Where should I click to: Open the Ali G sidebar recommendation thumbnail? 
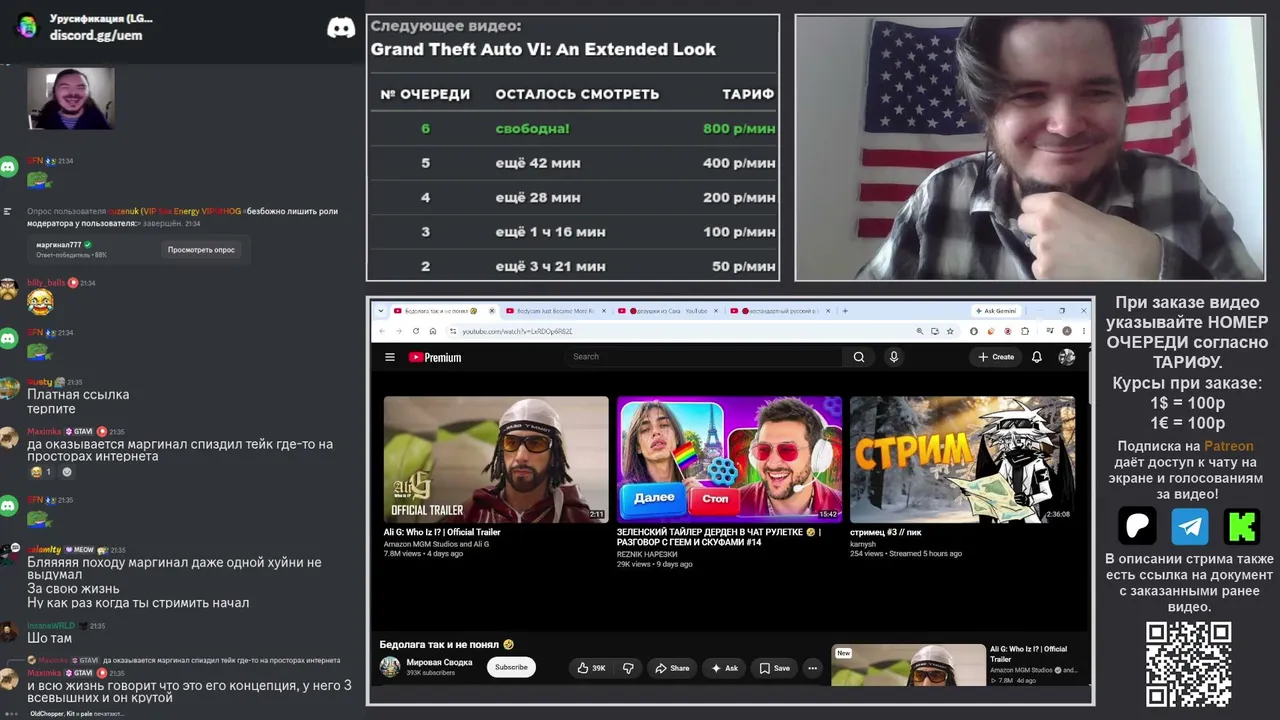[908, 664]
